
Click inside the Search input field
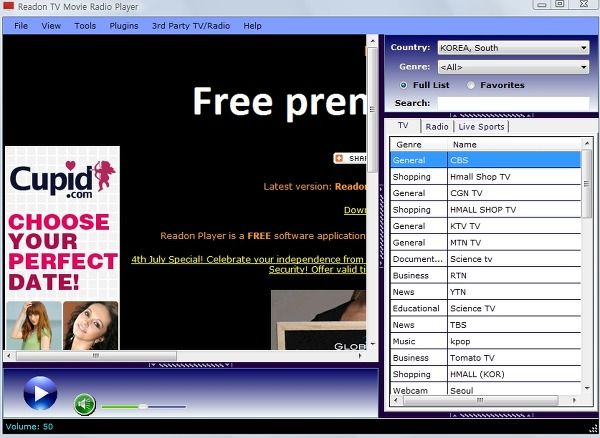point(513,103)
